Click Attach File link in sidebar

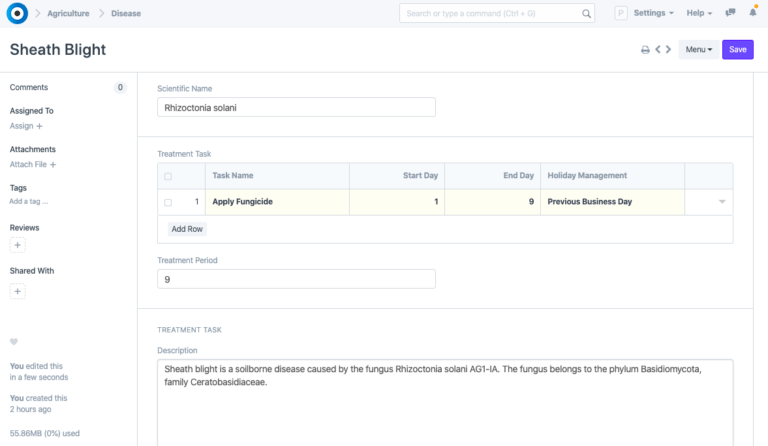32,164
